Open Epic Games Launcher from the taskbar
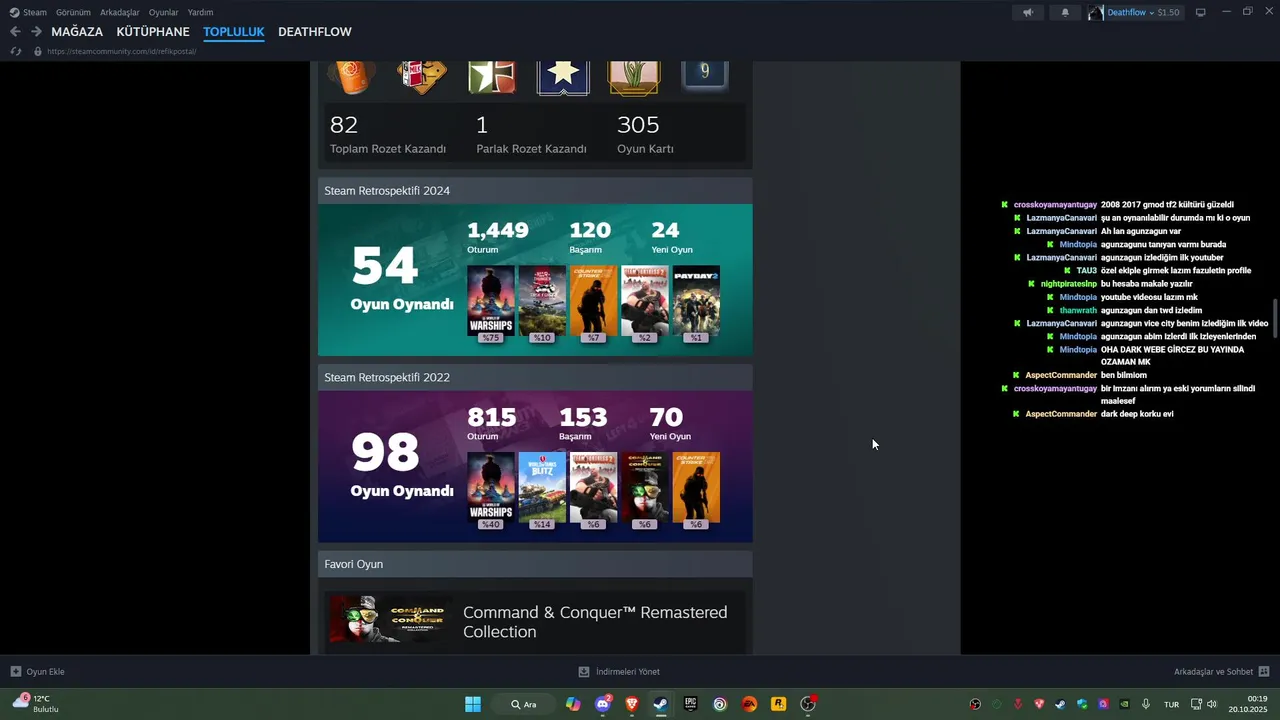 [x=690, y=704]
